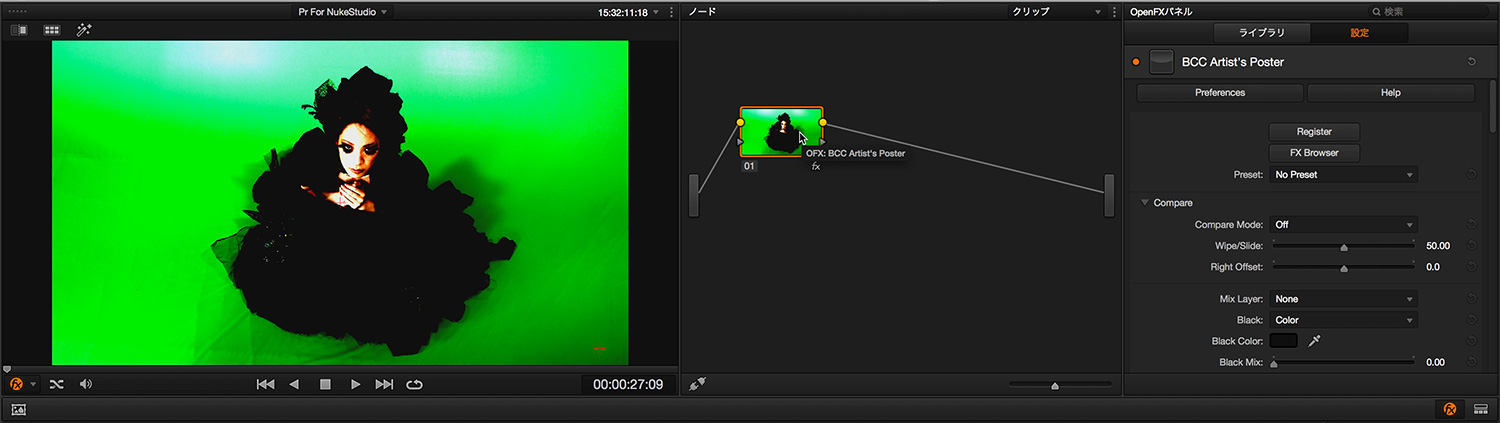Screen dimensions: 1500x423
Task: Toggle loop playback
Action: point(414,384)
